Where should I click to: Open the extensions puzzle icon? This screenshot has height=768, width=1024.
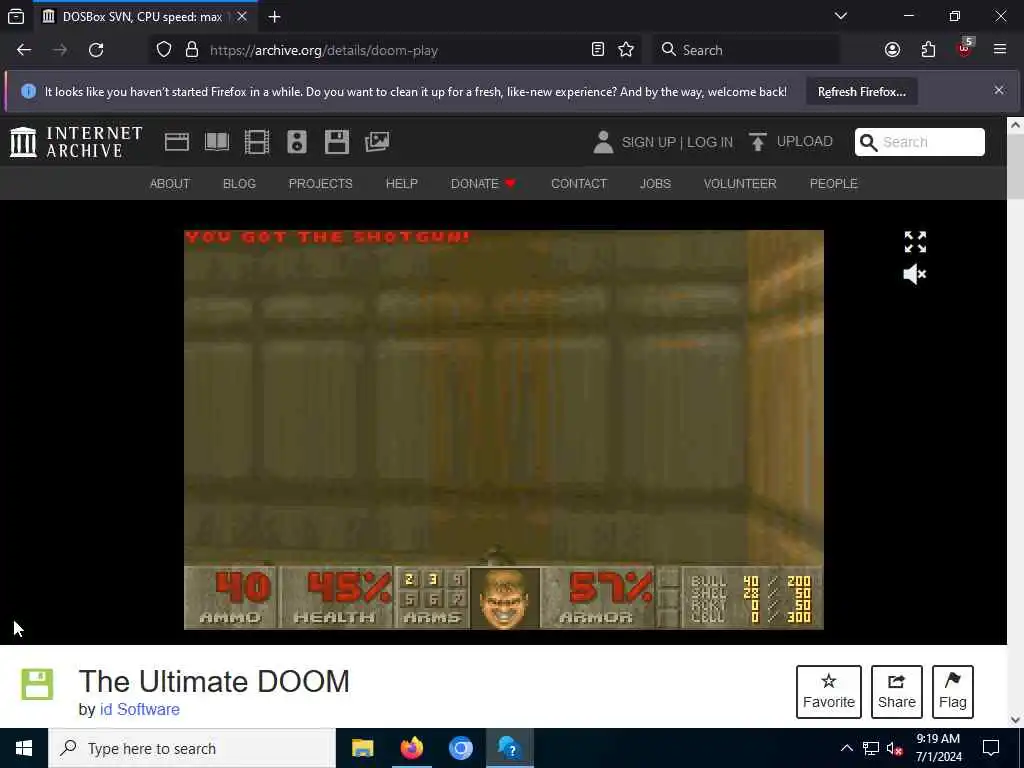coord(928,50)
